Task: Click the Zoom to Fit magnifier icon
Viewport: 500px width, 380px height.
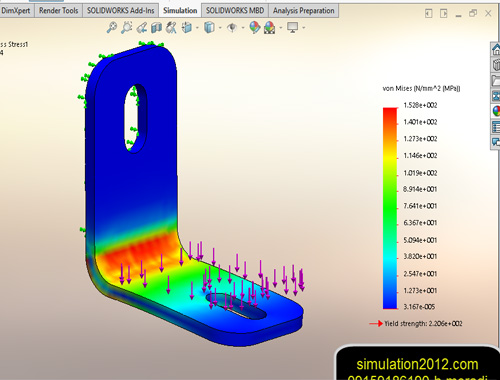Action: click(112, 27)
